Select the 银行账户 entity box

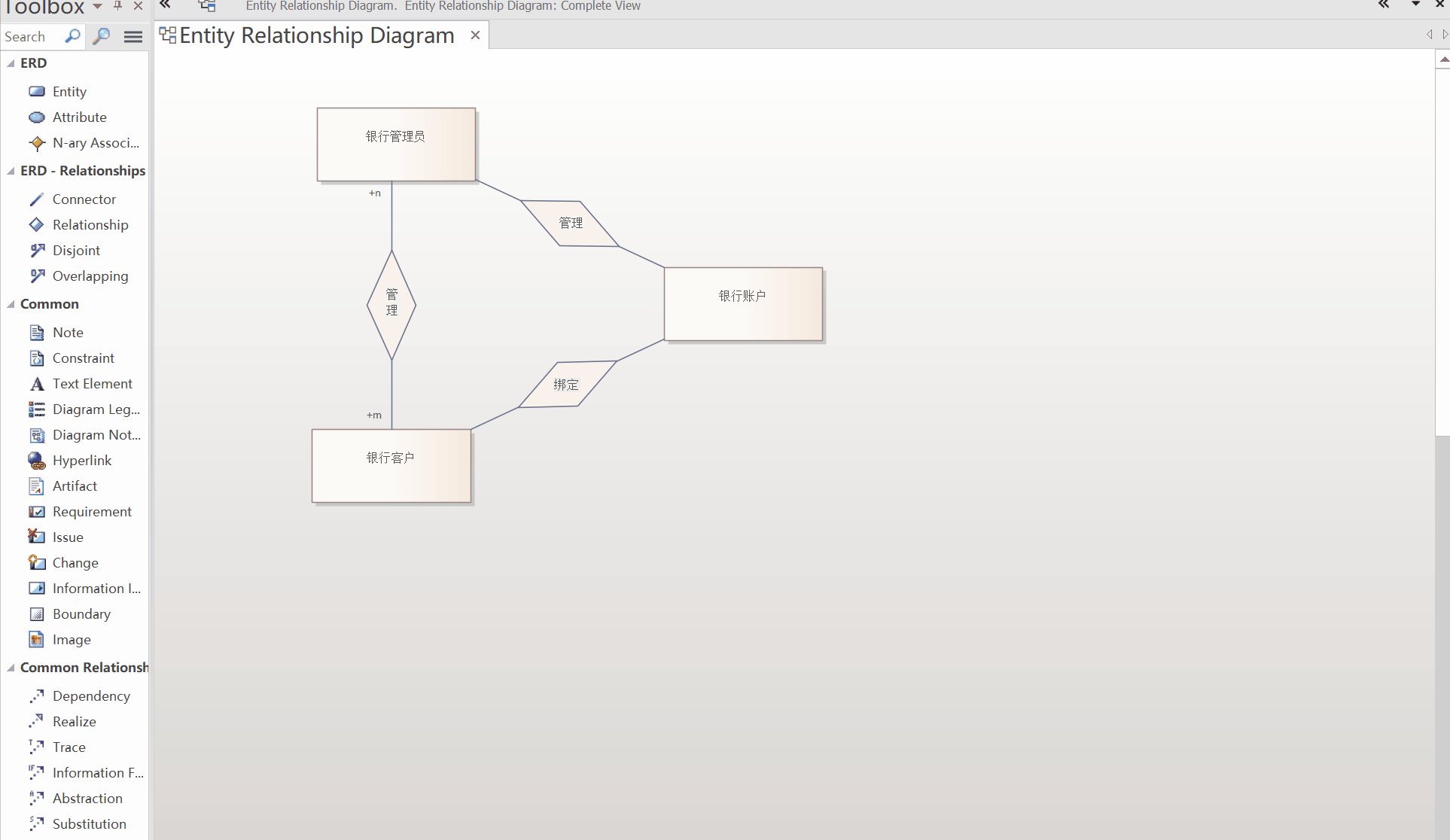742,304
